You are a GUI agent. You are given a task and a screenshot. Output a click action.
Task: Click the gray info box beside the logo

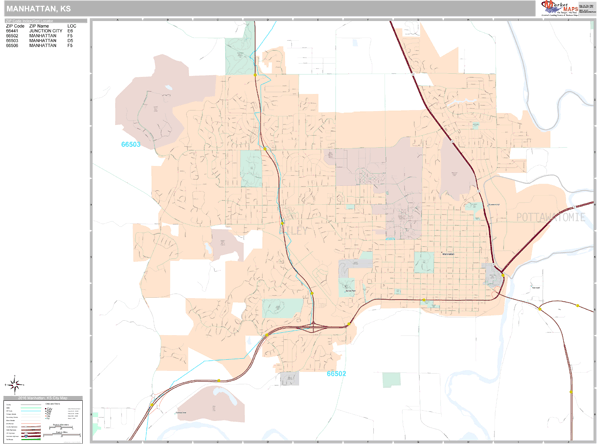tap(587, 8)
